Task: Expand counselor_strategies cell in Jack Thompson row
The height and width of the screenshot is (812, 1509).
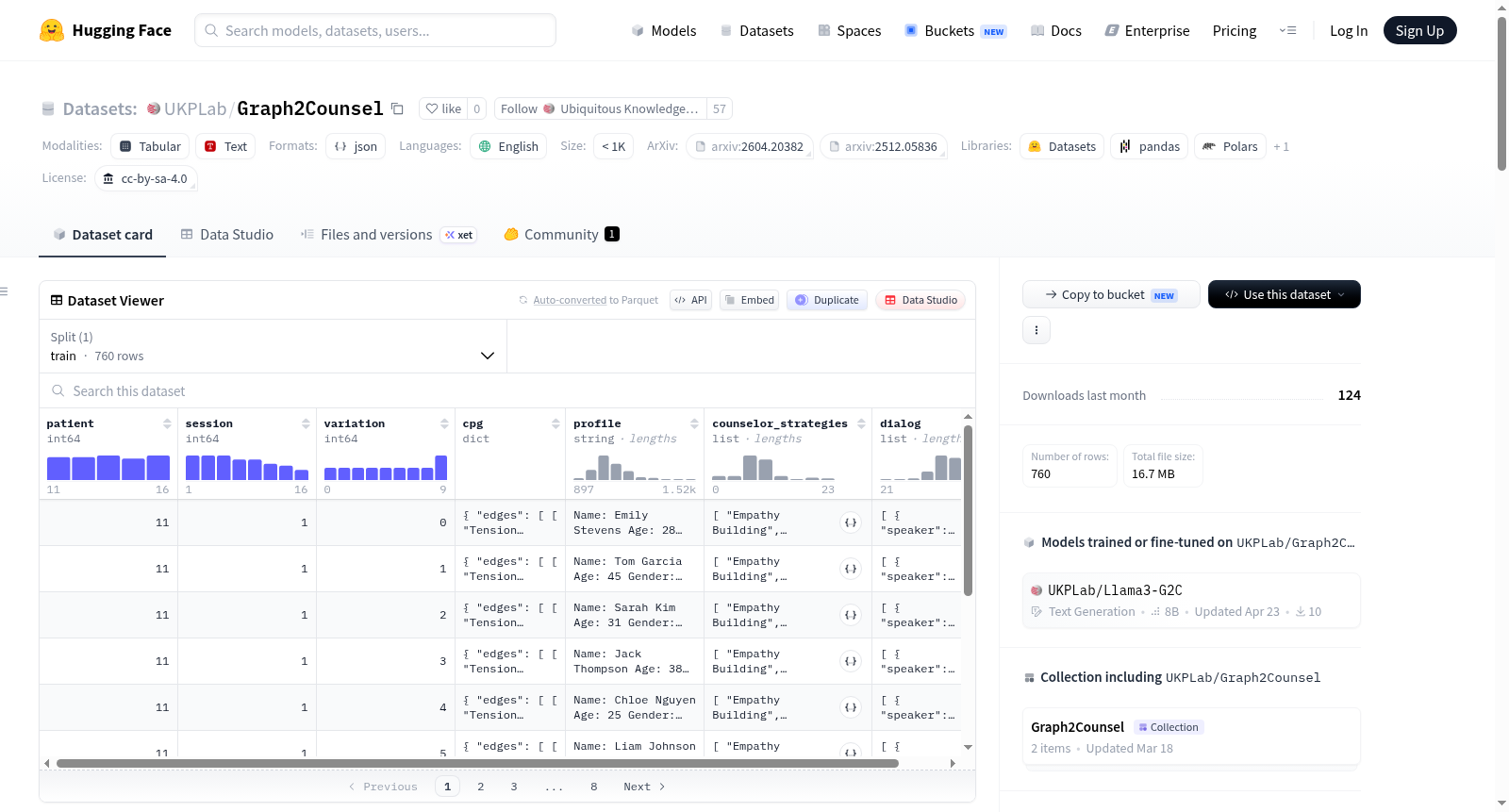Action: tap(851, 661)
